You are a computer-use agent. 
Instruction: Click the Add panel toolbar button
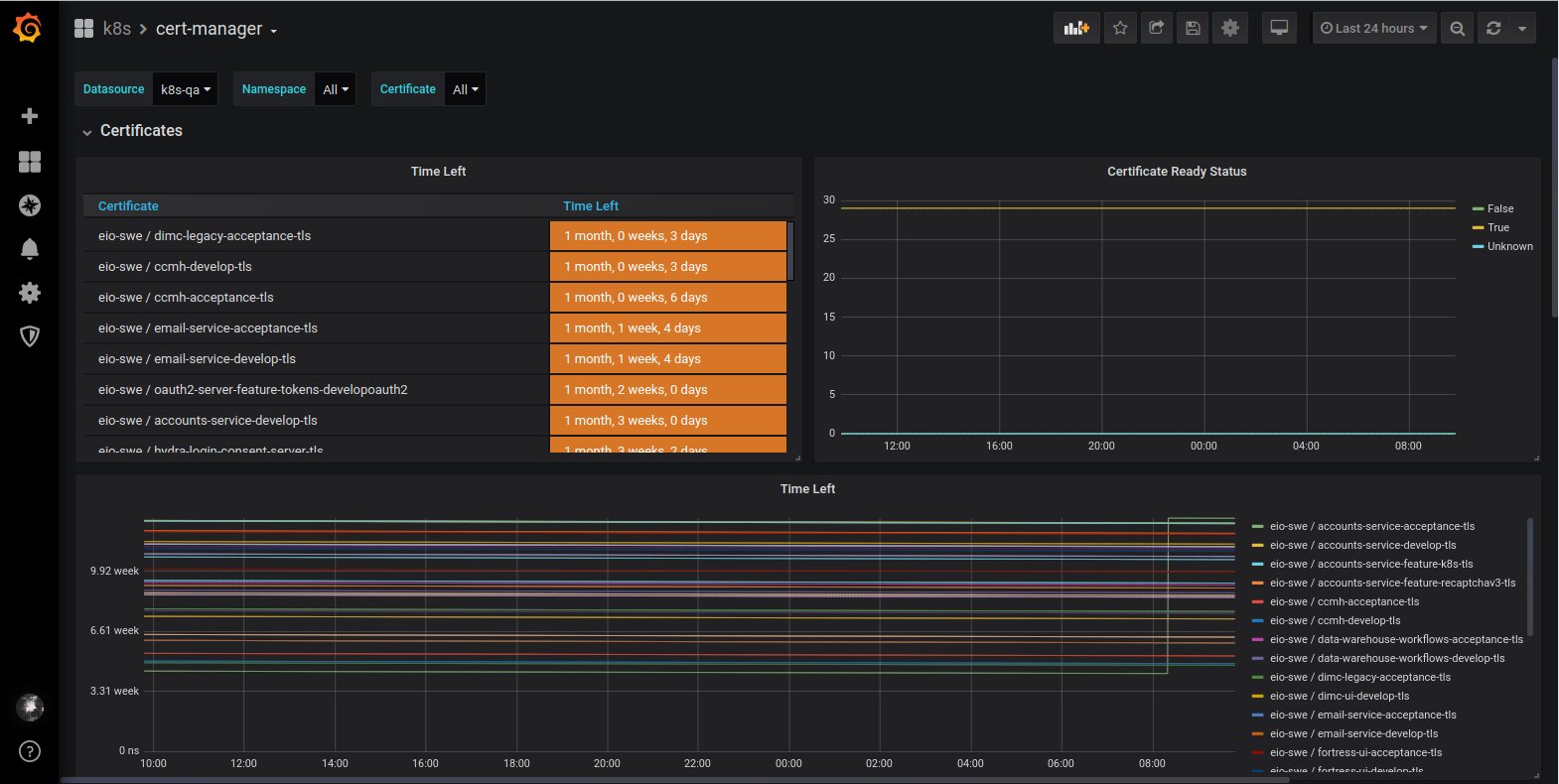(x=1076, y=29)
